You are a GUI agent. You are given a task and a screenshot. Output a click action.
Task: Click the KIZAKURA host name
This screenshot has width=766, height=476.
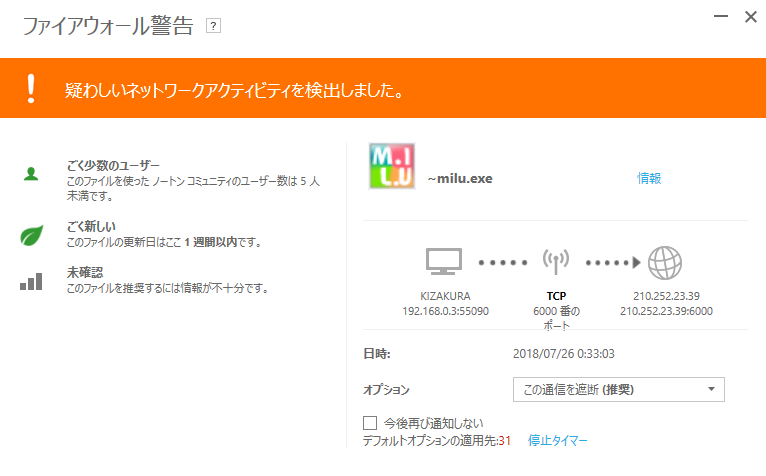[446, 296]
